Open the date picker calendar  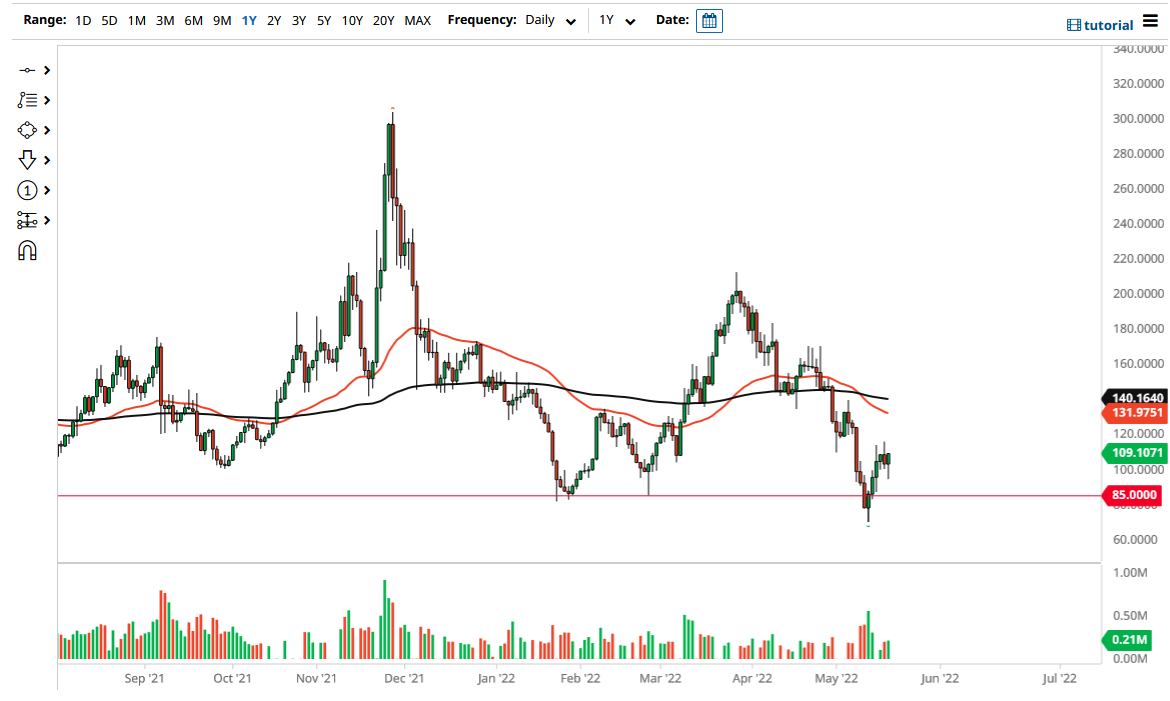tap(709, 20)
